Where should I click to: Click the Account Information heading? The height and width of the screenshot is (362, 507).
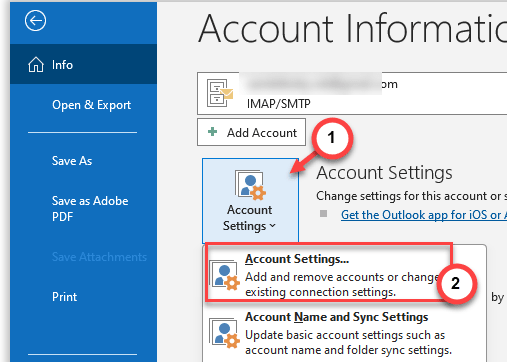pos(353,29)
